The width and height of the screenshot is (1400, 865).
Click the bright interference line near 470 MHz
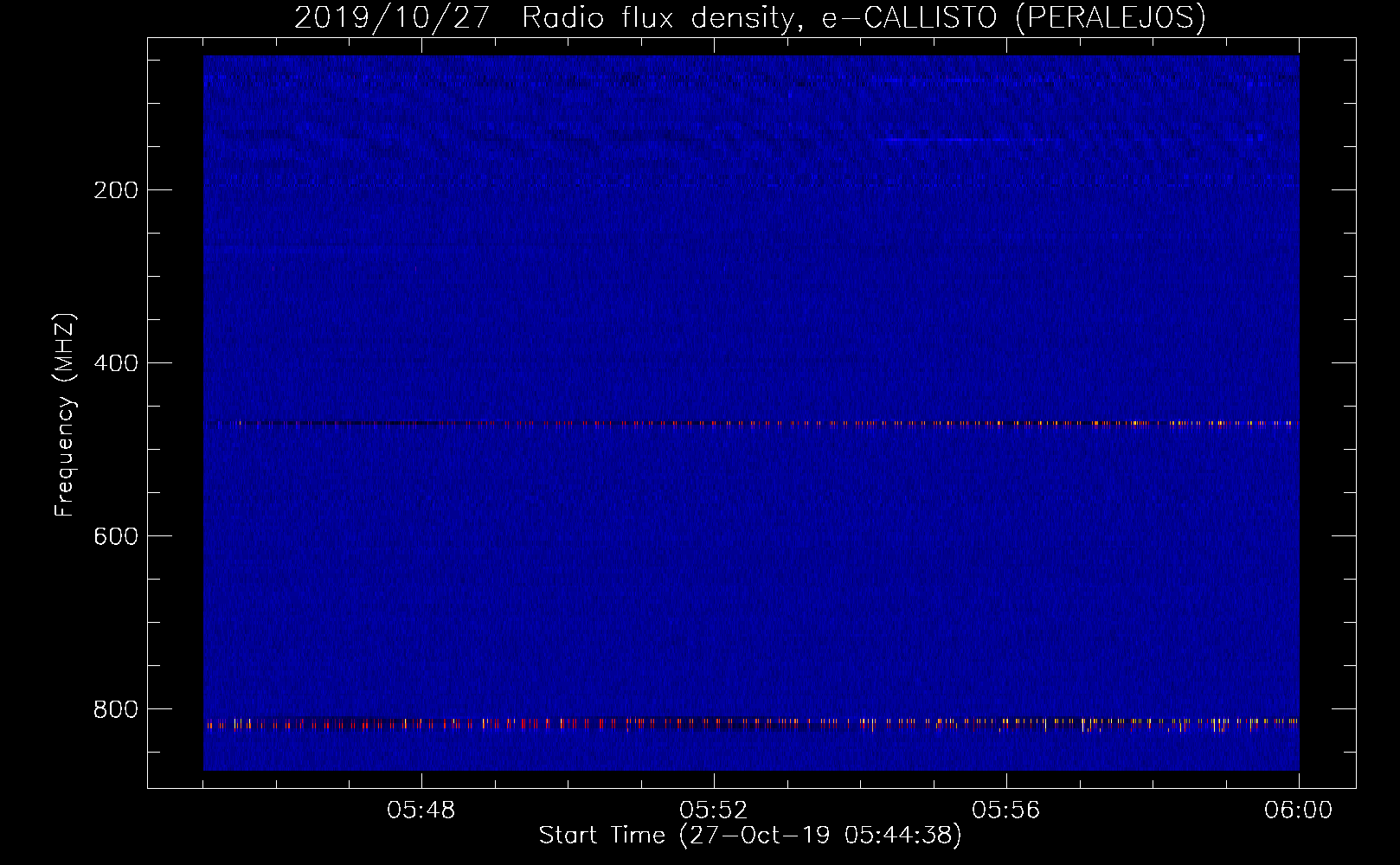pyautogui.click(x=751, y=424)
